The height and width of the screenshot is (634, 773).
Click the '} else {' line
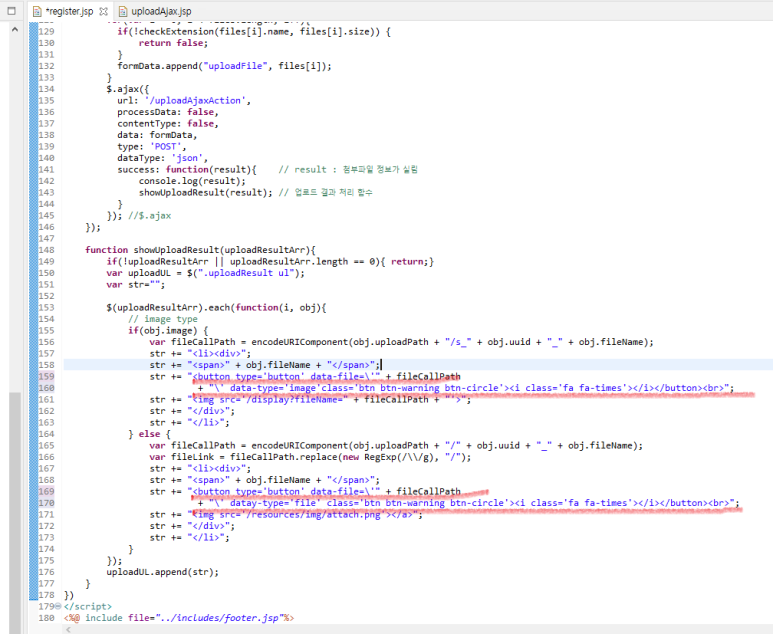tap(149, 434)
